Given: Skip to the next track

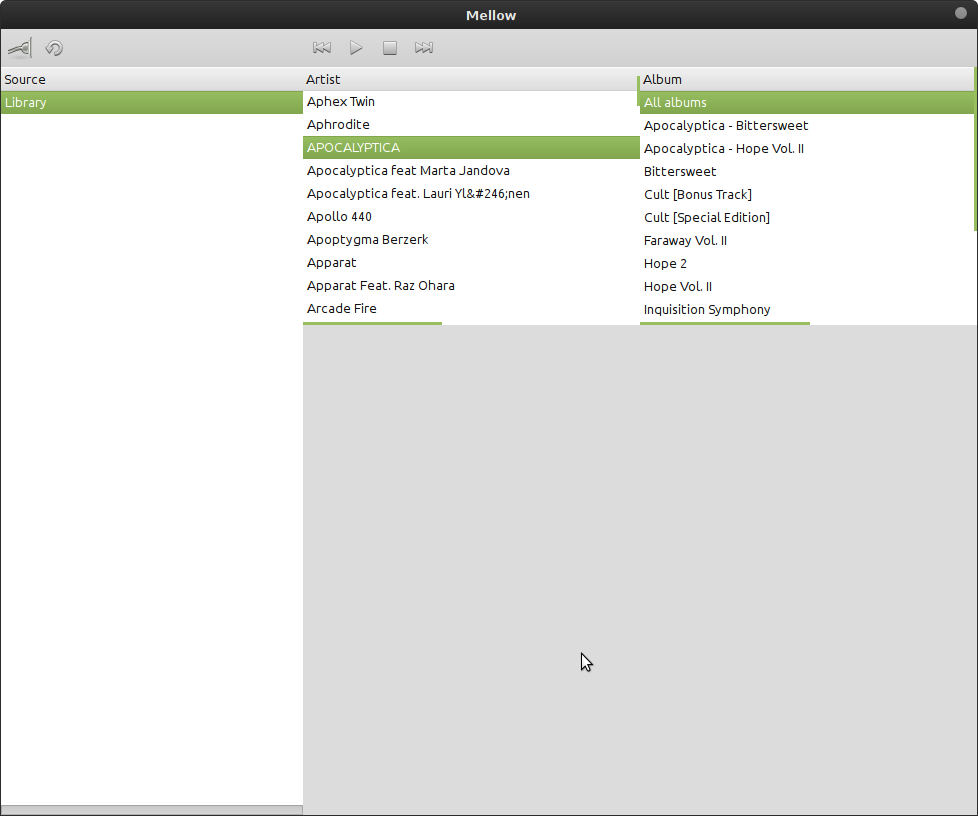Looking at the screenshot, I should [424, 48].
